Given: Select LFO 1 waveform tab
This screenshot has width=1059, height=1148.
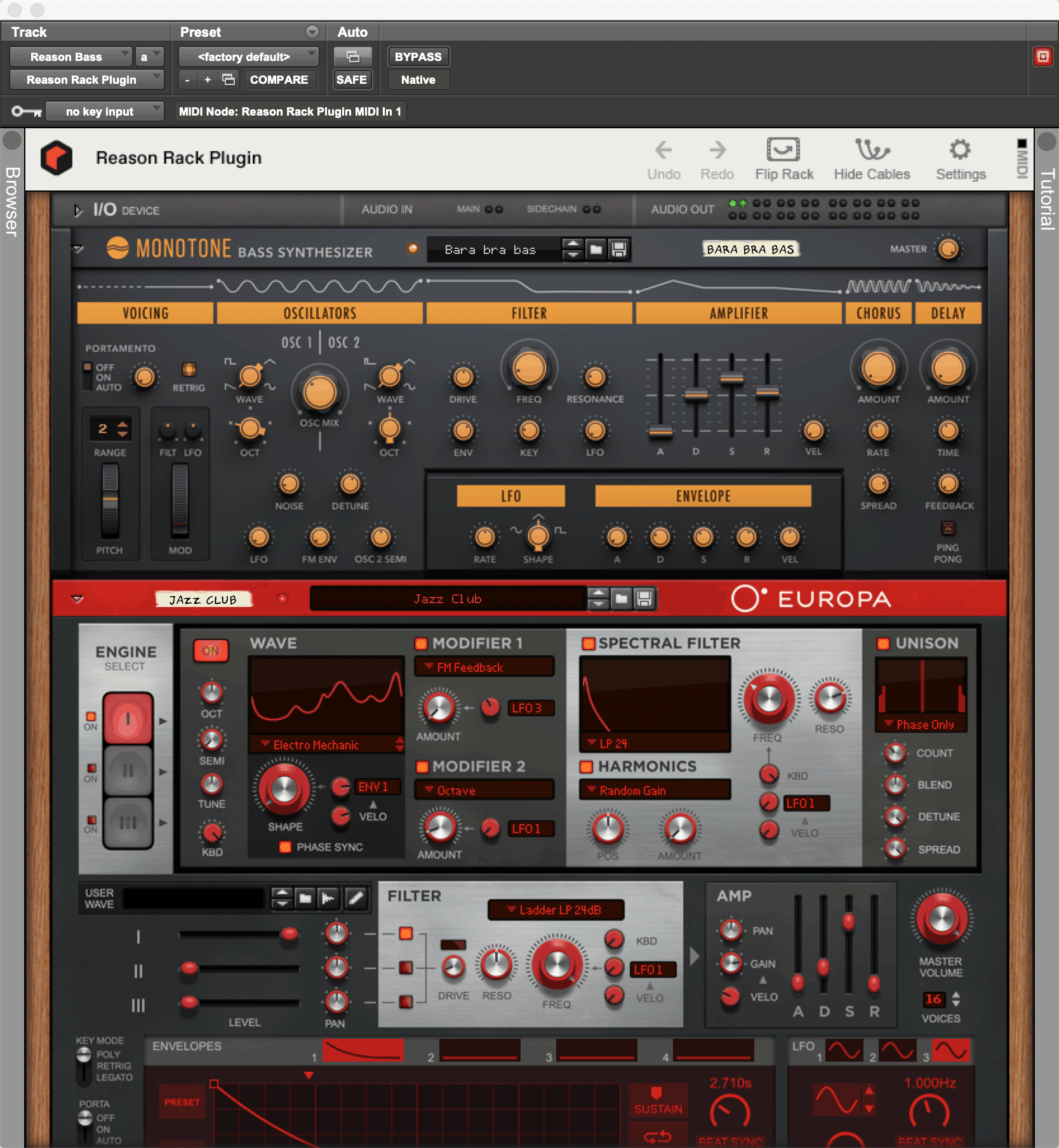Looking at the screenshot, I should click(x=844, y=1050).
